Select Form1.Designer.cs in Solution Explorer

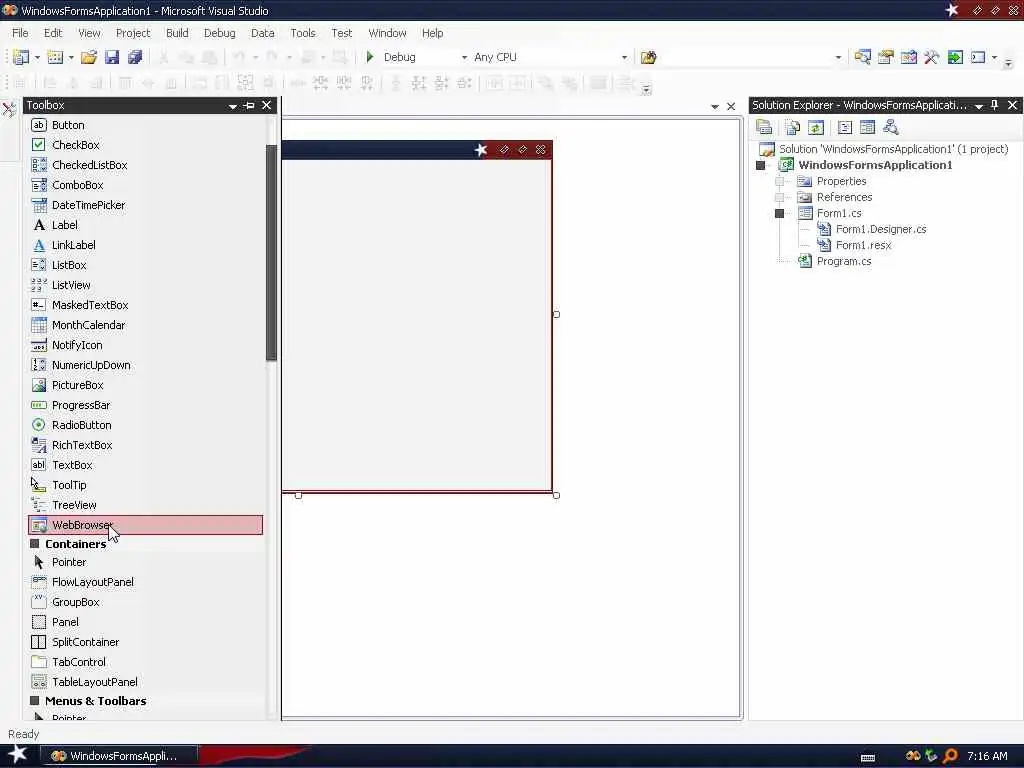[881, 229]
